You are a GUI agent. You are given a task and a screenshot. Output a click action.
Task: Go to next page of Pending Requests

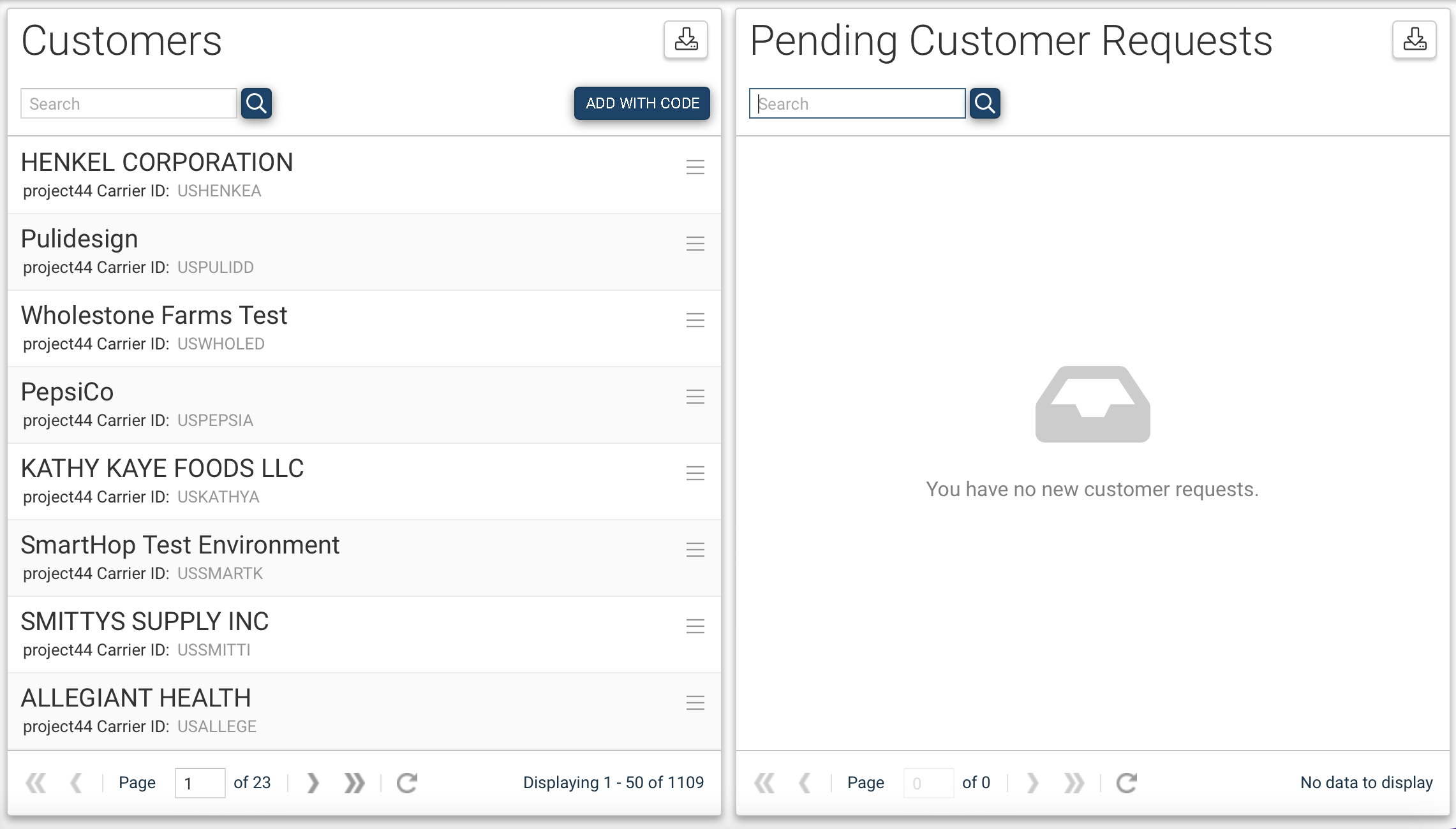1032,782
